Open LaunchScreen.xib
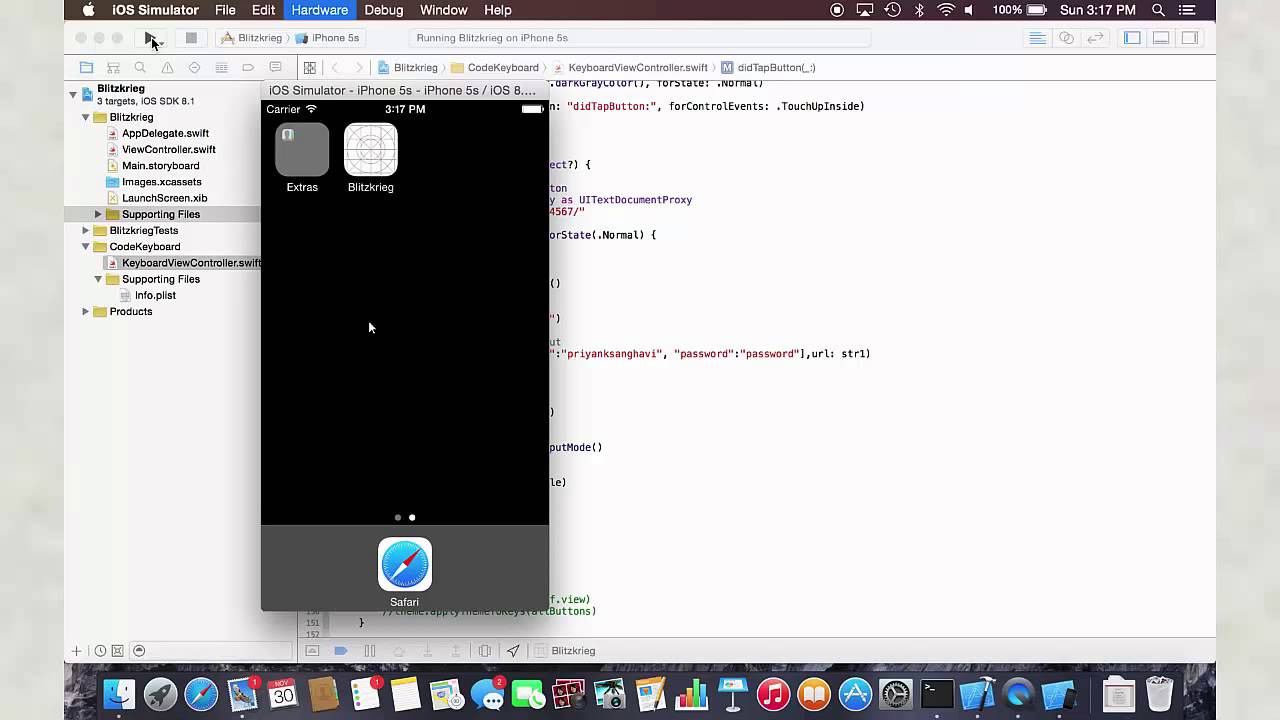Screen dimensions: 1280x720 pyautogui.click(x=164, y=198)
